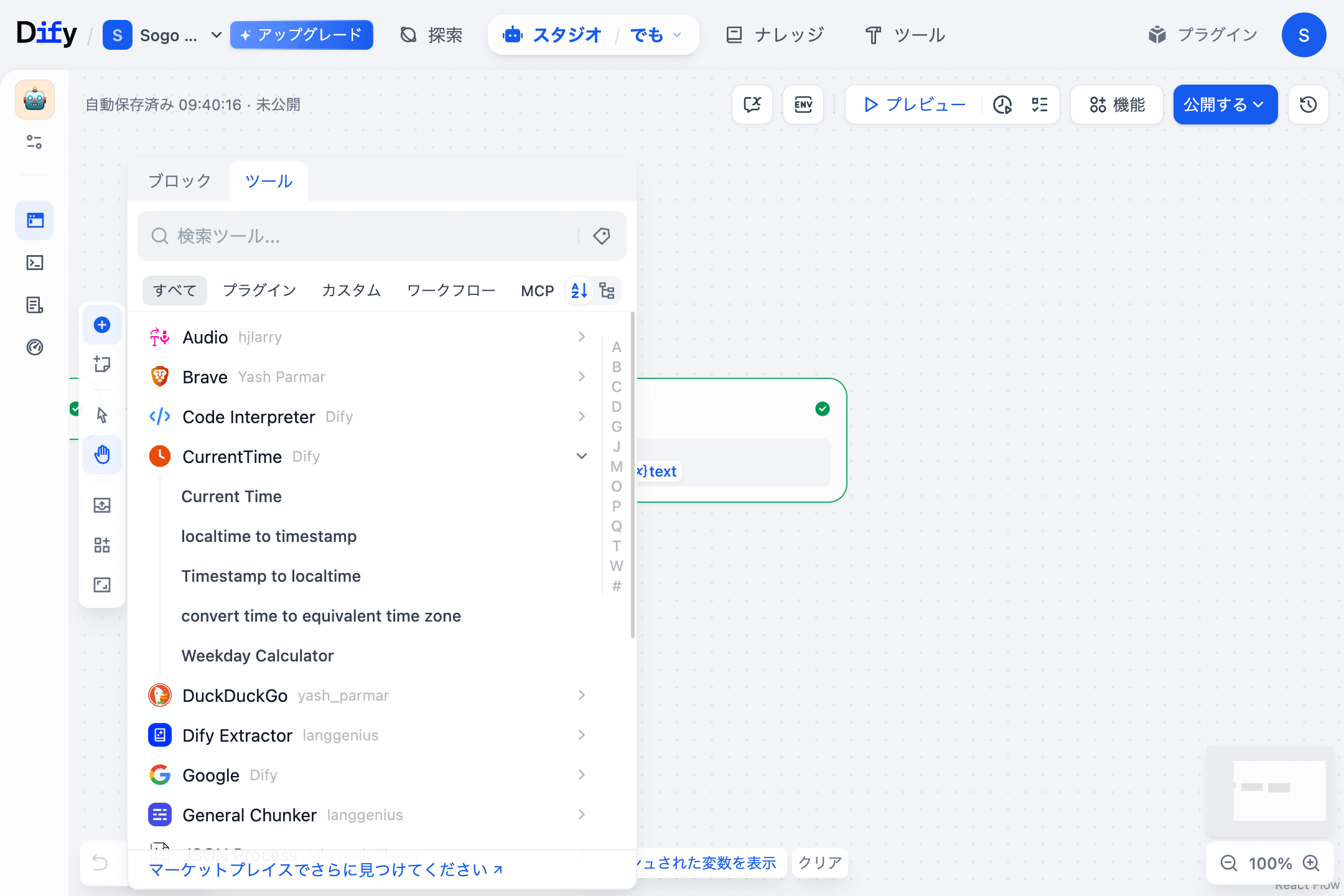
Task: Open the 公開する publish dropdown
Action: click(x=1225, y=105)
